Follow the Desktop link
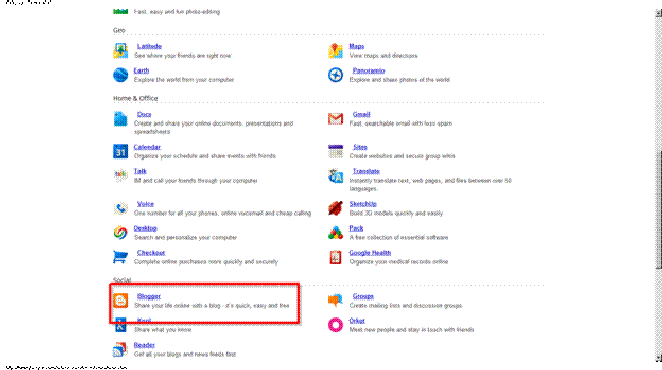662x370 pixels. tap(145, 228)
